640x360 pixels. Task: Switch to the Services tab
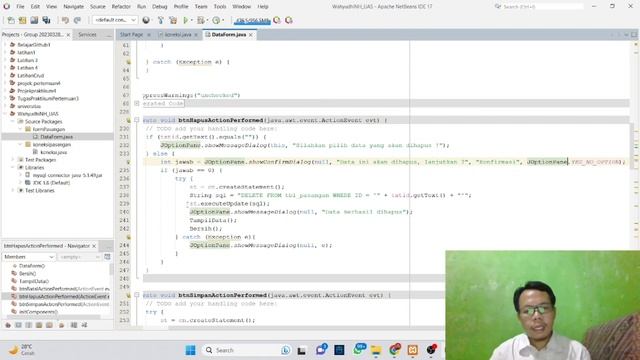[87, 35]
